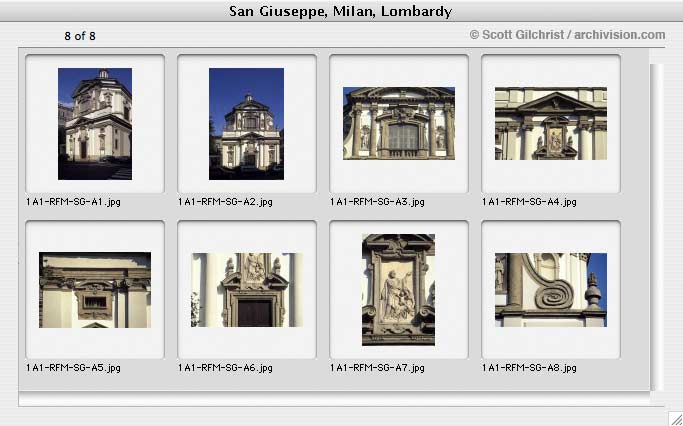
Task: Click the filename 1A1-RFM-SG-A2.jpg
Action: (225, 202)
